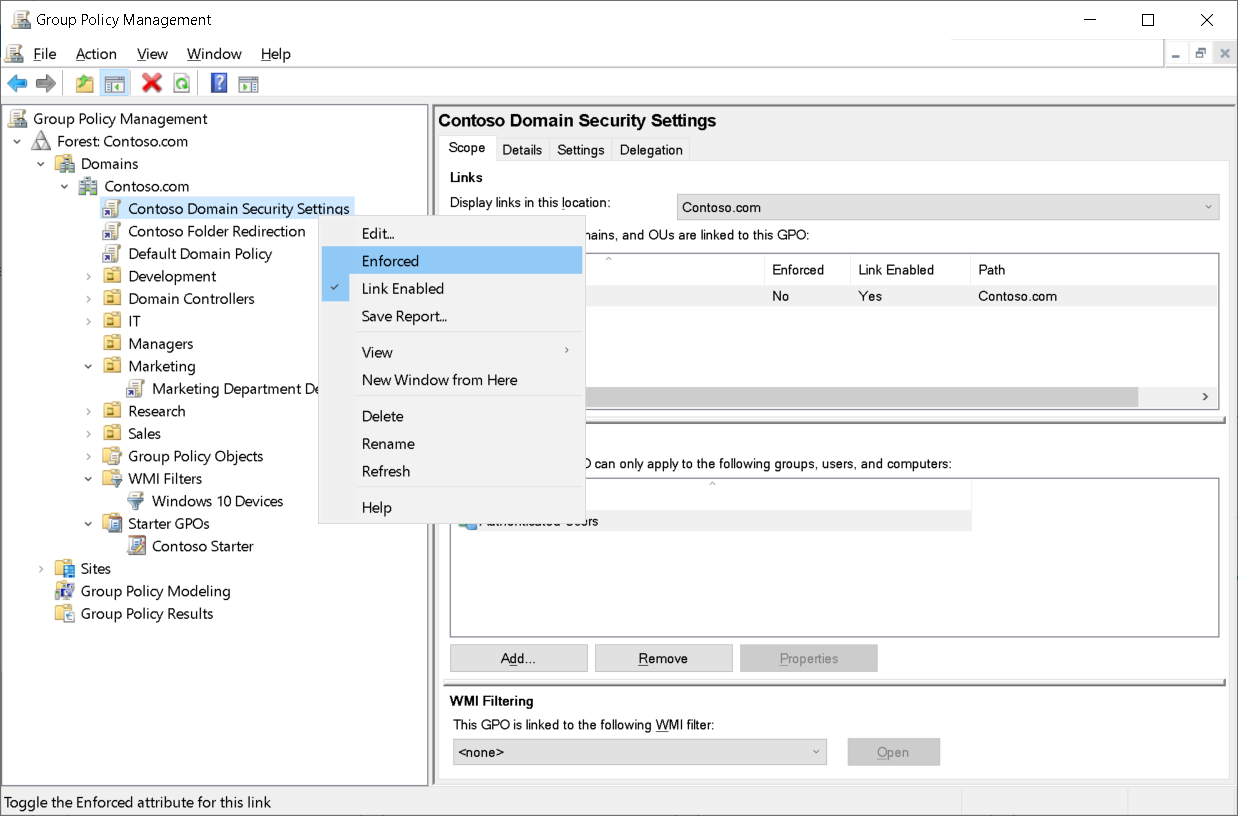Image resolution: width=1238 pixels, height=816 pixels.
Task: Toggle Link Enabled in the context menu
Action: click(403, 288)
